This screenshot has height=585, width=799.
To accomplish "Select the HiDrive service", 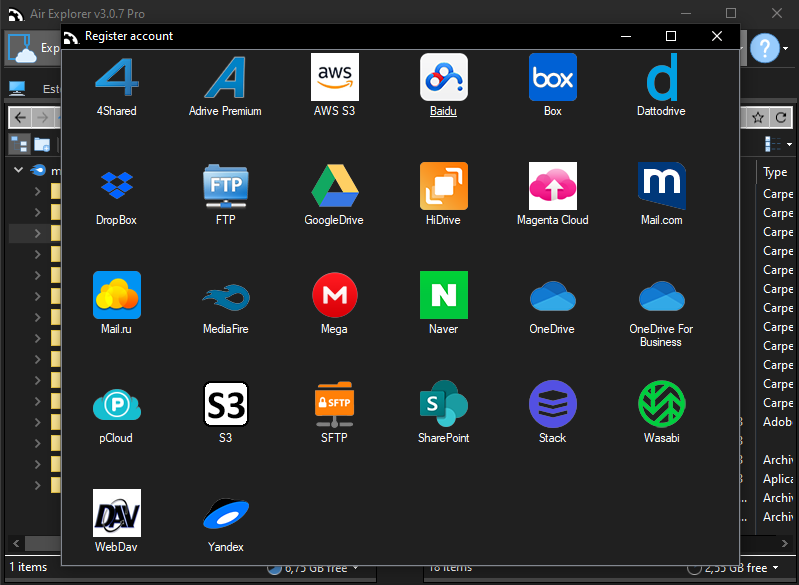I will pos(443,195).
